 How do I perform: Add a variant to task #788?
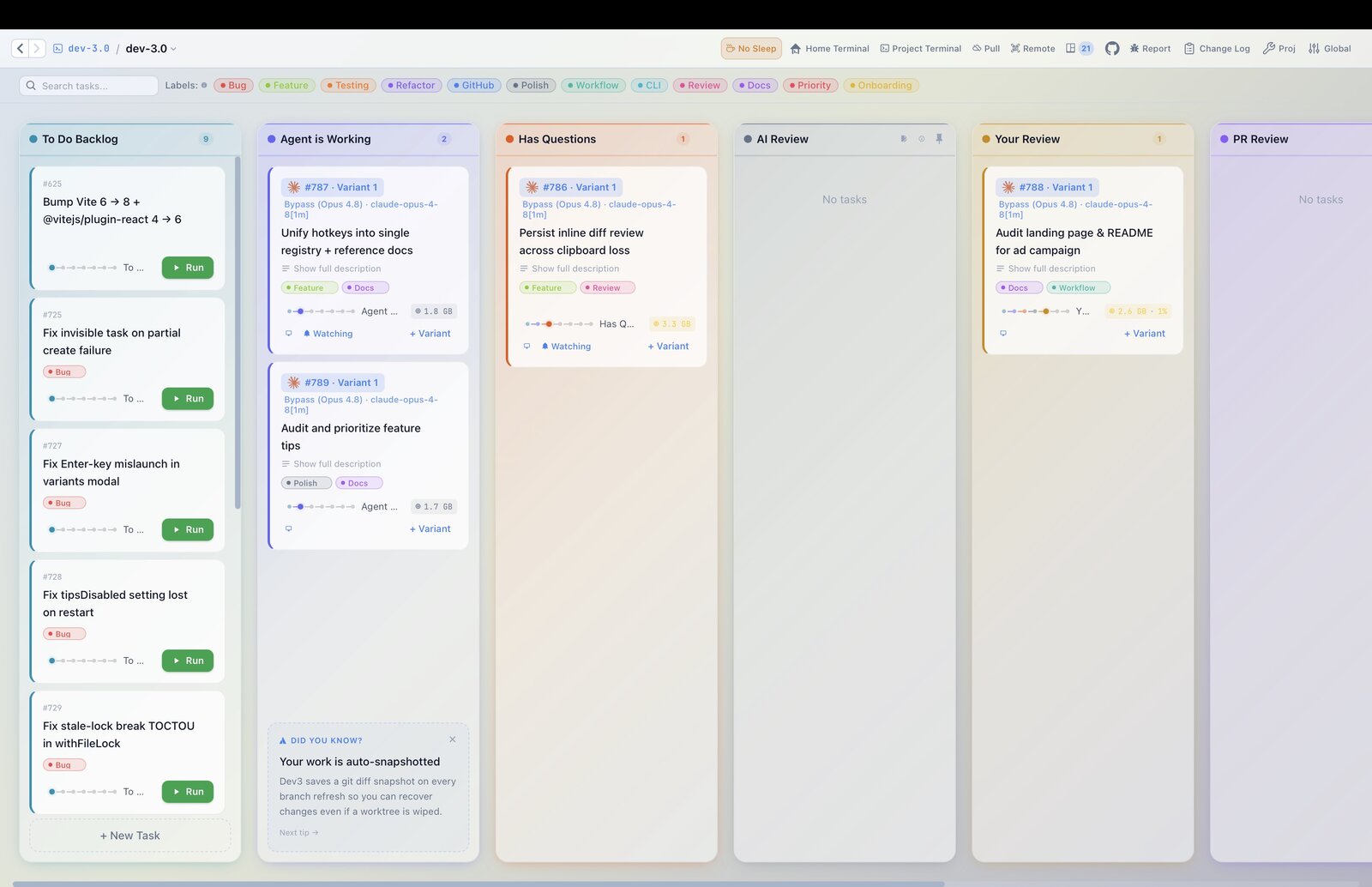click(x=1144, y=334)
